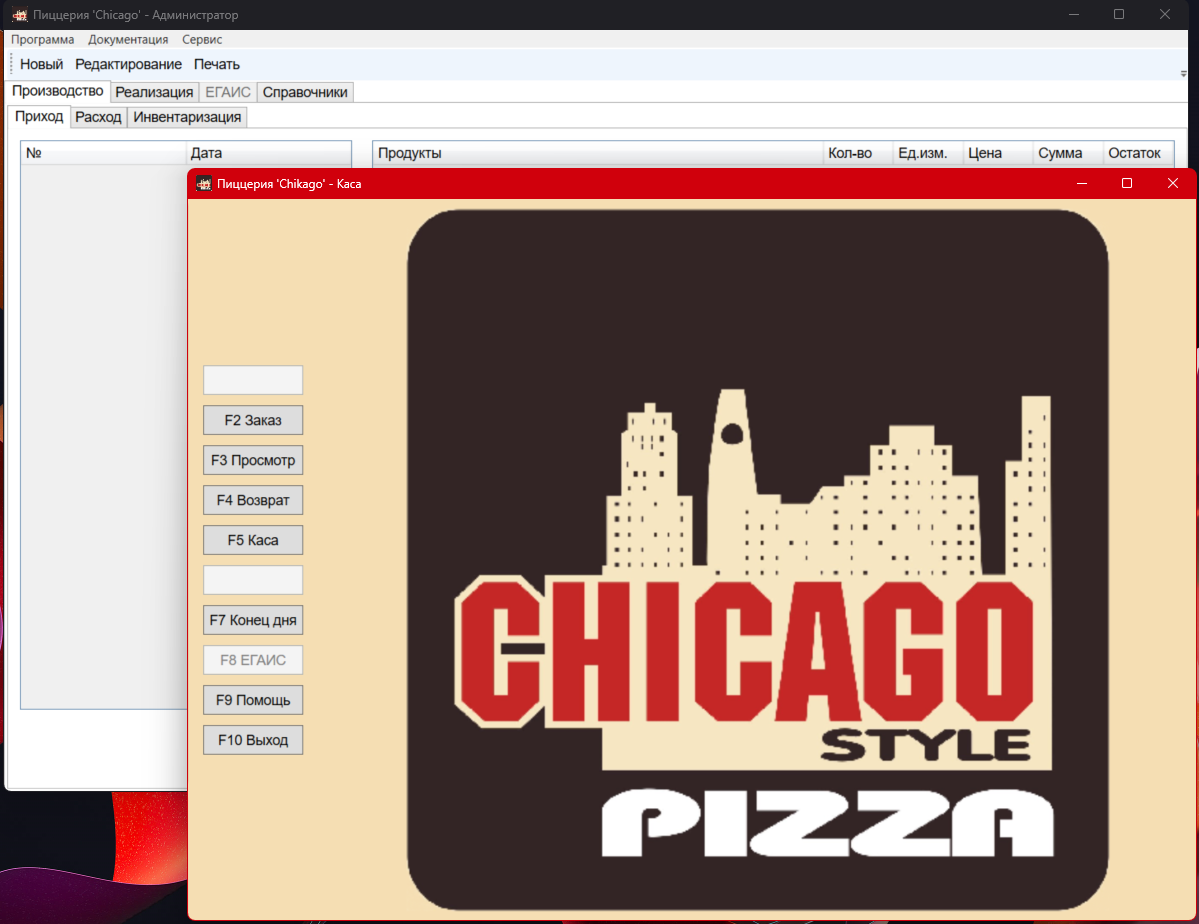Click the Новый toolbar button
Viewport: 1199px width, 924px height.
tap(41, 64)
